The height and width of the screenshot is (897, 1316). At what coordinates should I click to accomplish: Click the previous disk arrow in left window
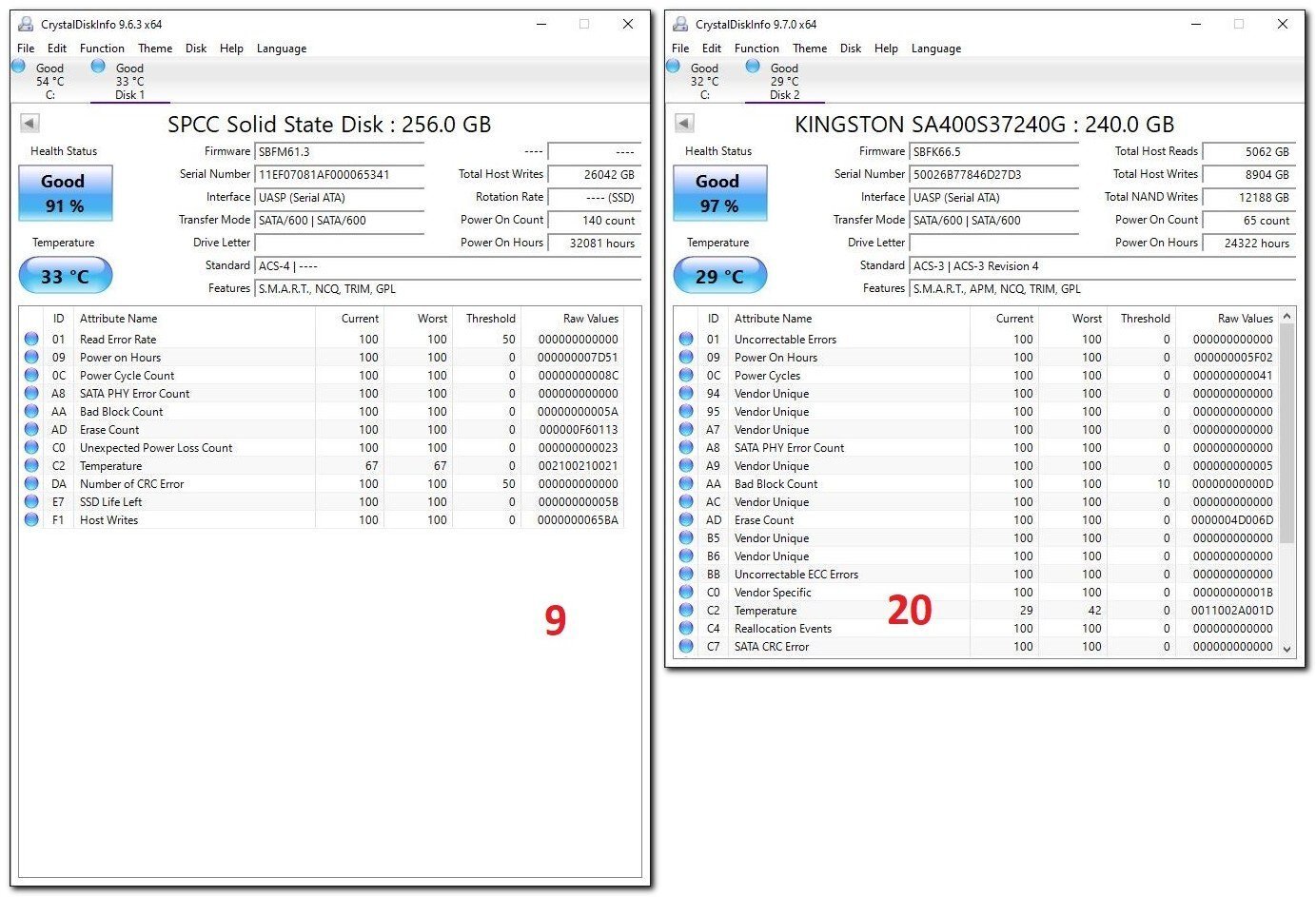[29, 124]
